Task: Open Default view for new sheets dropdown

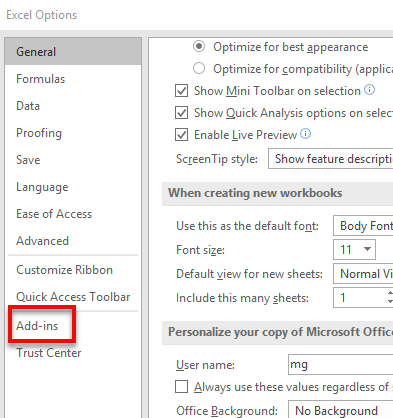Action: [x=363, y=274]
